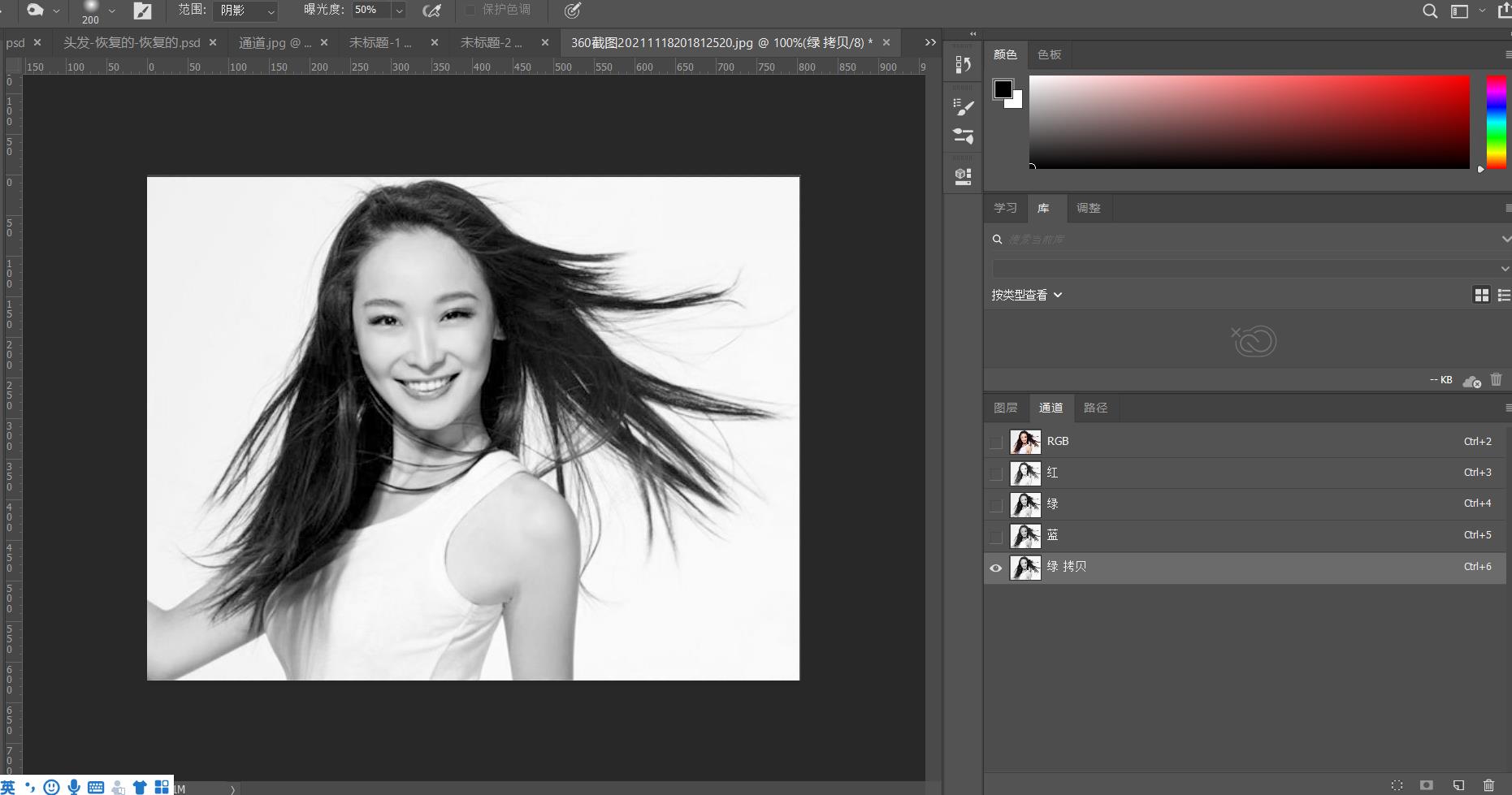Screen dimensions: 1512x795
Task: Click the IME punctuation mode icon
Action: pos(29,787)
